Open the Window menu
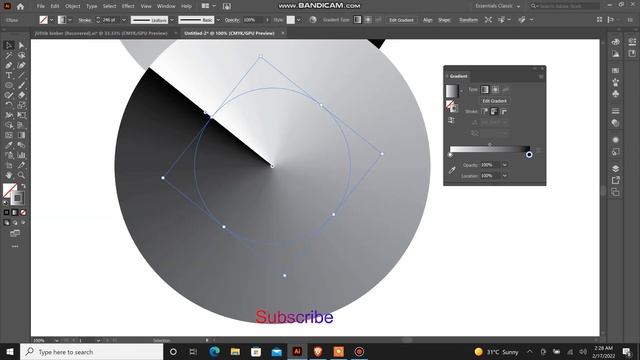Viewport: 640px width, 360px height. (x=166, y=6)
